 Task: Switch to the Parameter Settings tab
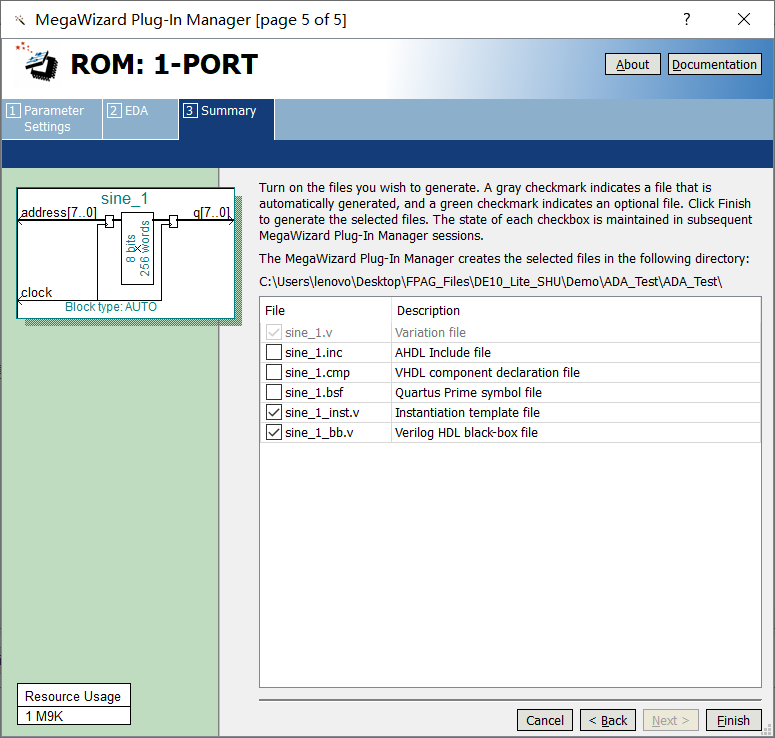(52, 119)
